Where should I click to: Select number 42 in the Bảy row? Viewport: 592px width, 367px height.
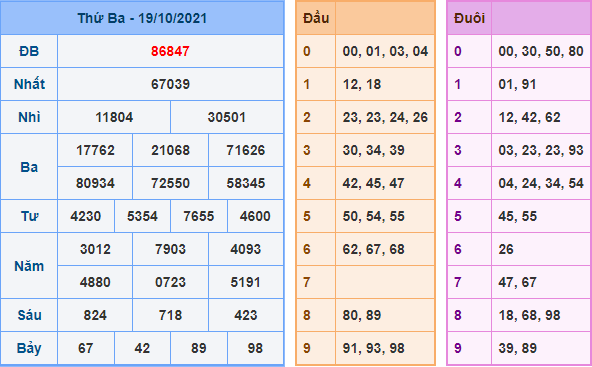[x=142, y=348]
